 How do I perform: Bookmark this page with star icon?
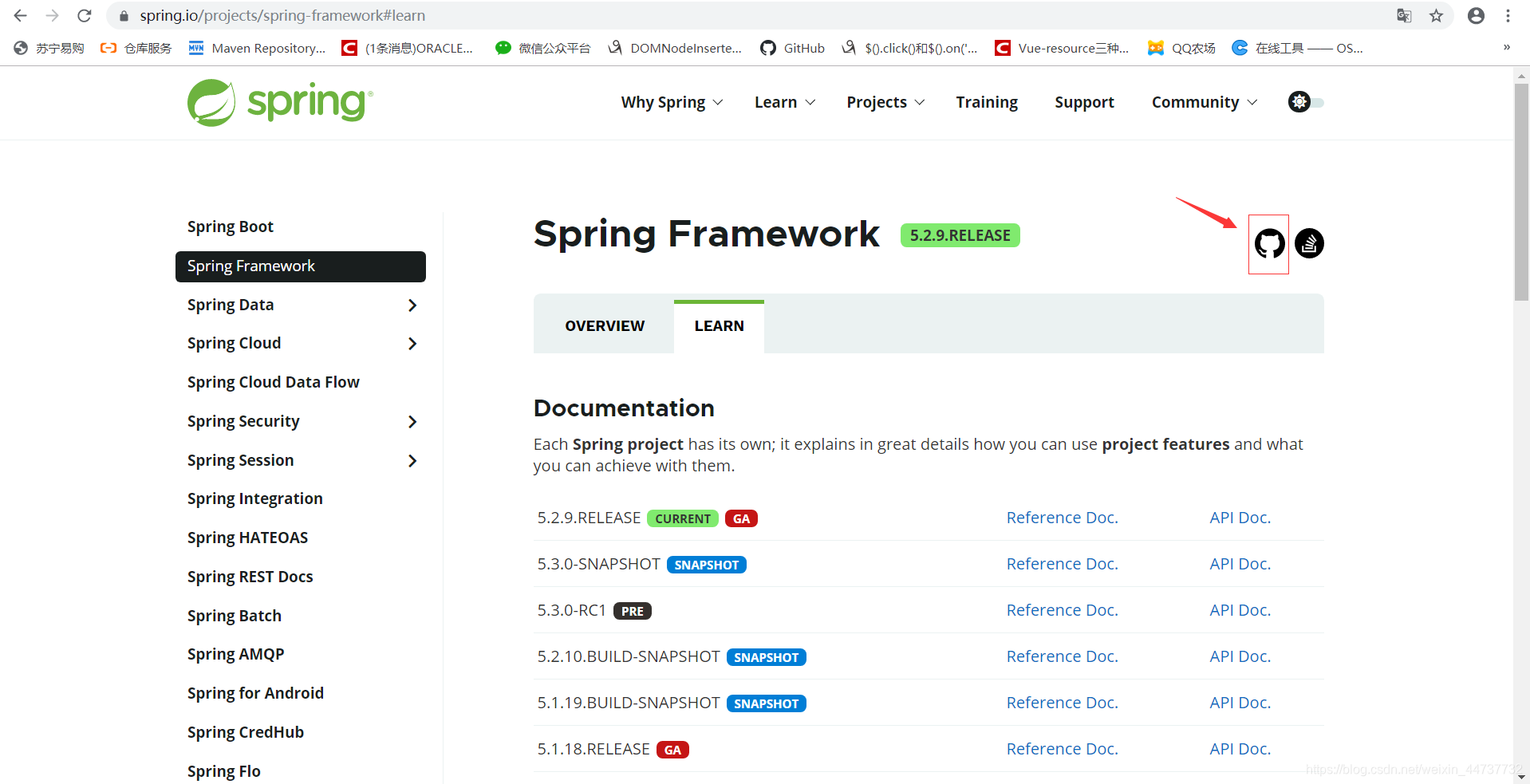(x=1436, y=15)
